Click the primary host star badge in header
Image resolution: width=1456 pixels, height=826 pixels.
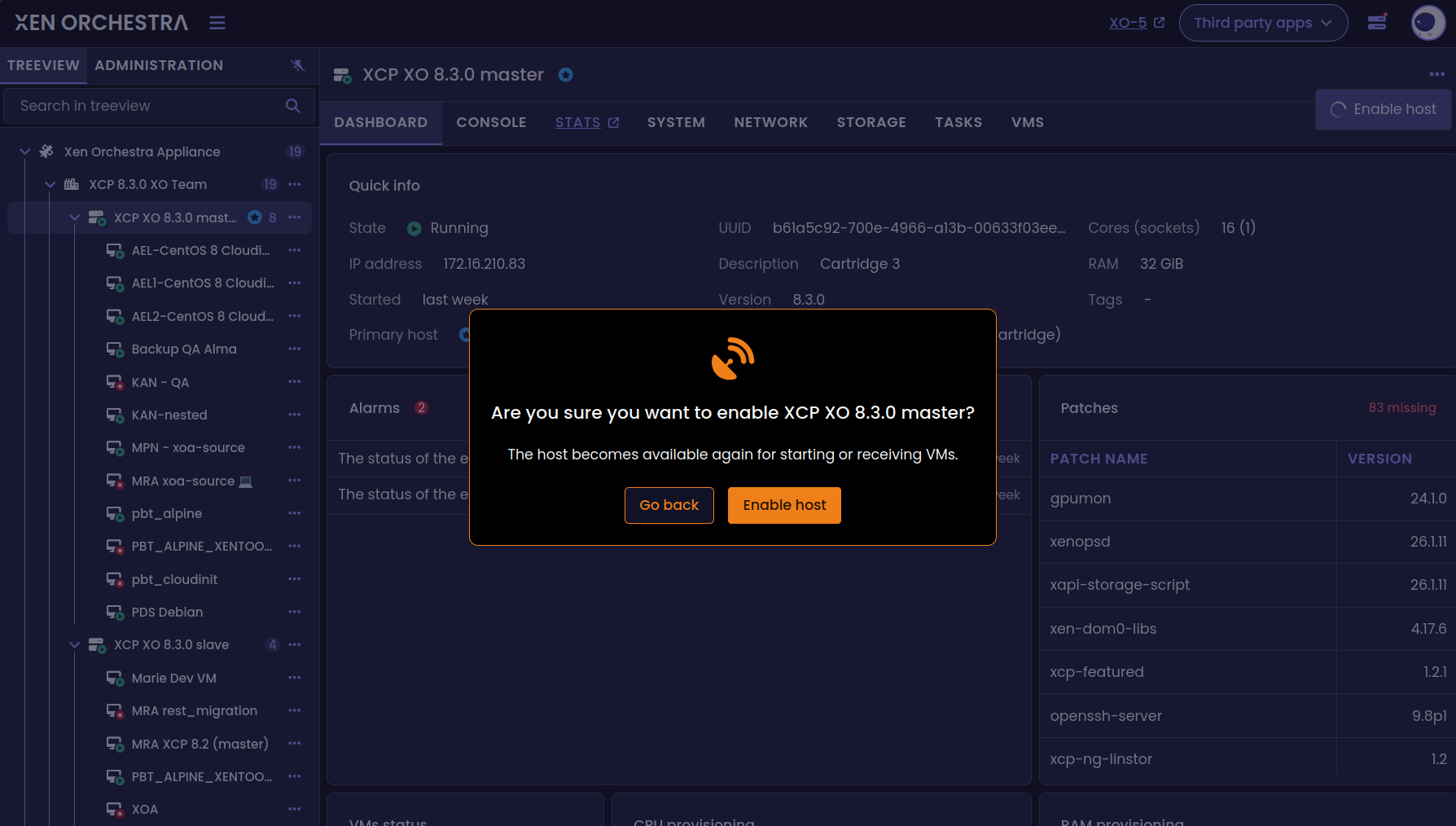(x=566, y=75)
